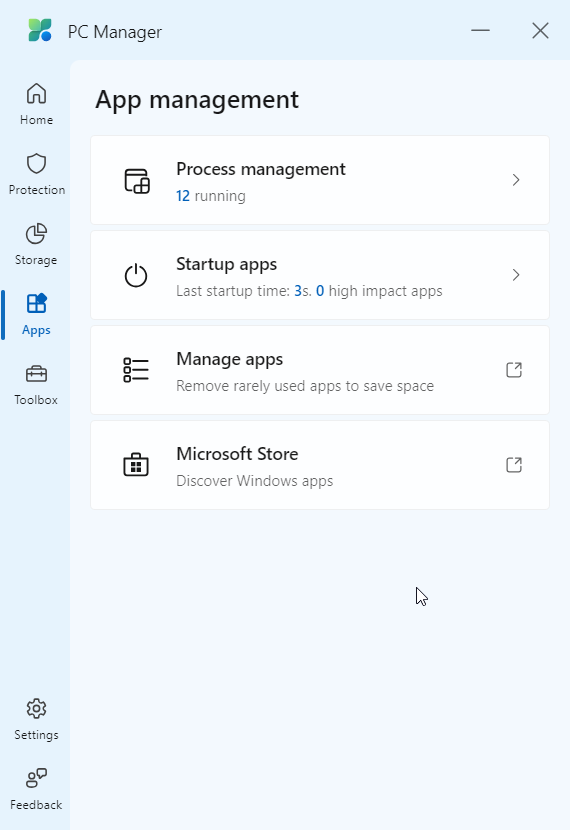The width and height of the screenshot is (570, 830).
Task: Minimize the PC Manager window
Action: click(x=481, y=31)
